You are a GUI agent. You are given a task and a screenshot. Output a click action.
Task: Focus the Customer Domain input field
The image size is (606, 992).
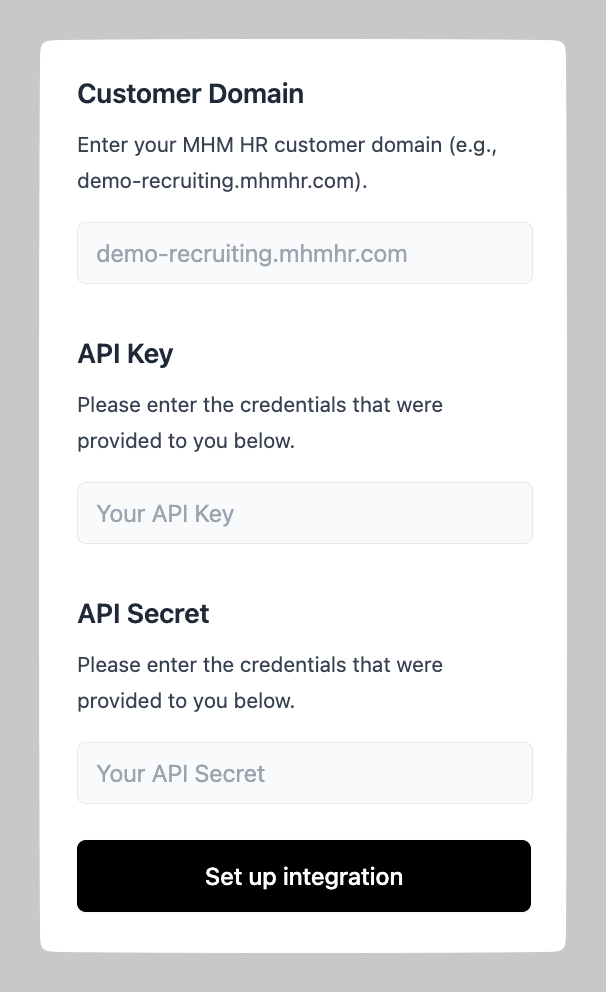point(304,253)
